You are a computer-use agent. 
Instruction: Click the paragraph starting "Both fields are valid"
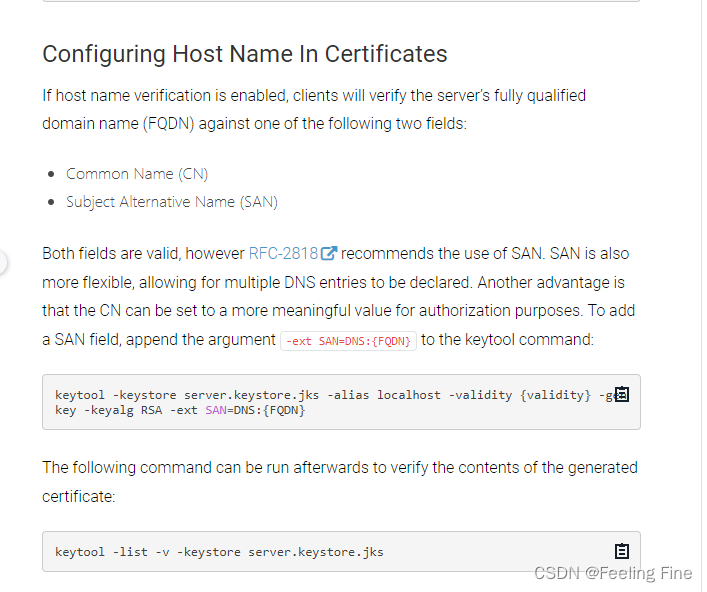[341, 298]
